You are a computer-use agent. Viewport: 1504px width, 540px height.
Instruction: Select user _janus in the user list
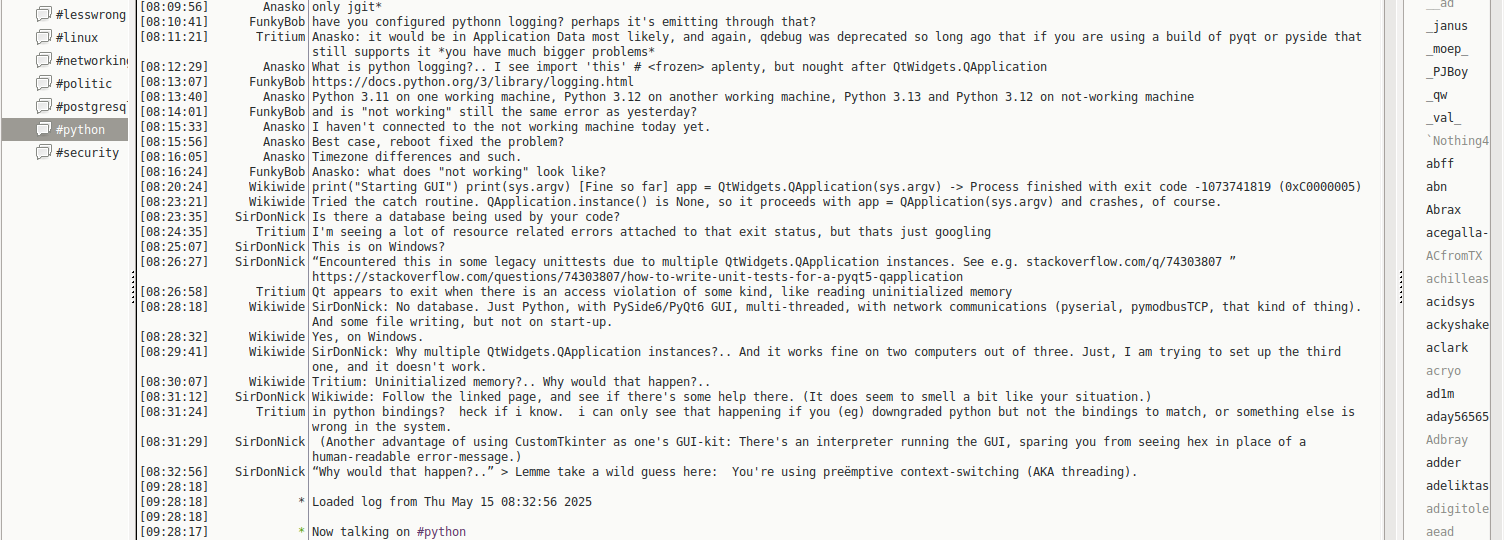pos(1446,26)
